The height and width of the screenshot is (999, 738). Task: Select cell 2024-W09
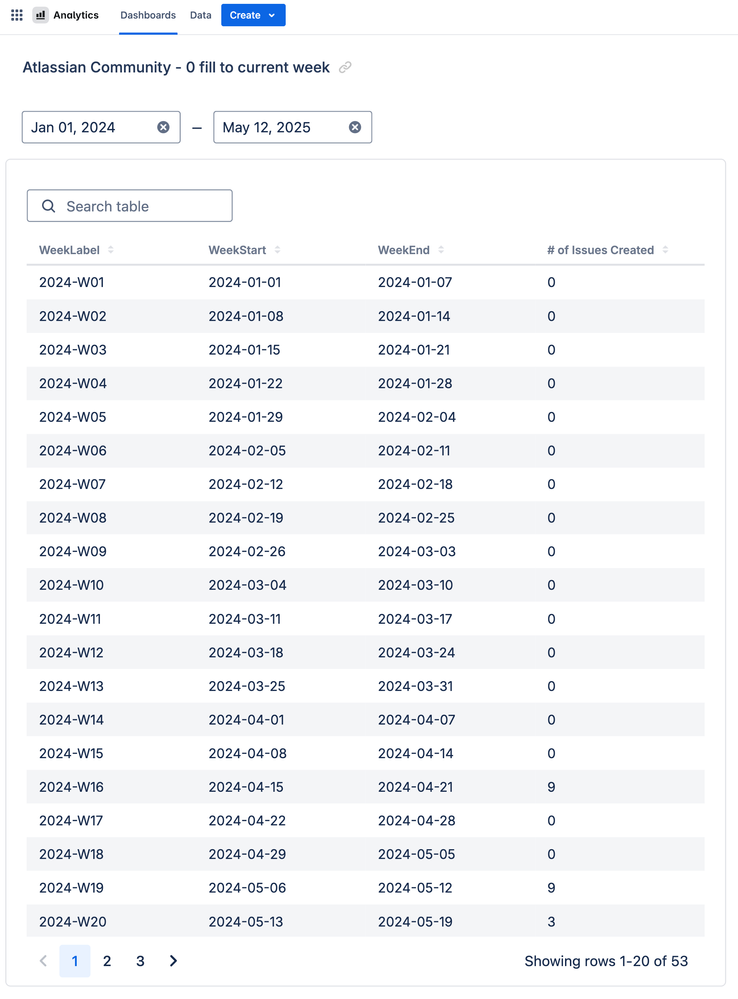pos(73,551)
